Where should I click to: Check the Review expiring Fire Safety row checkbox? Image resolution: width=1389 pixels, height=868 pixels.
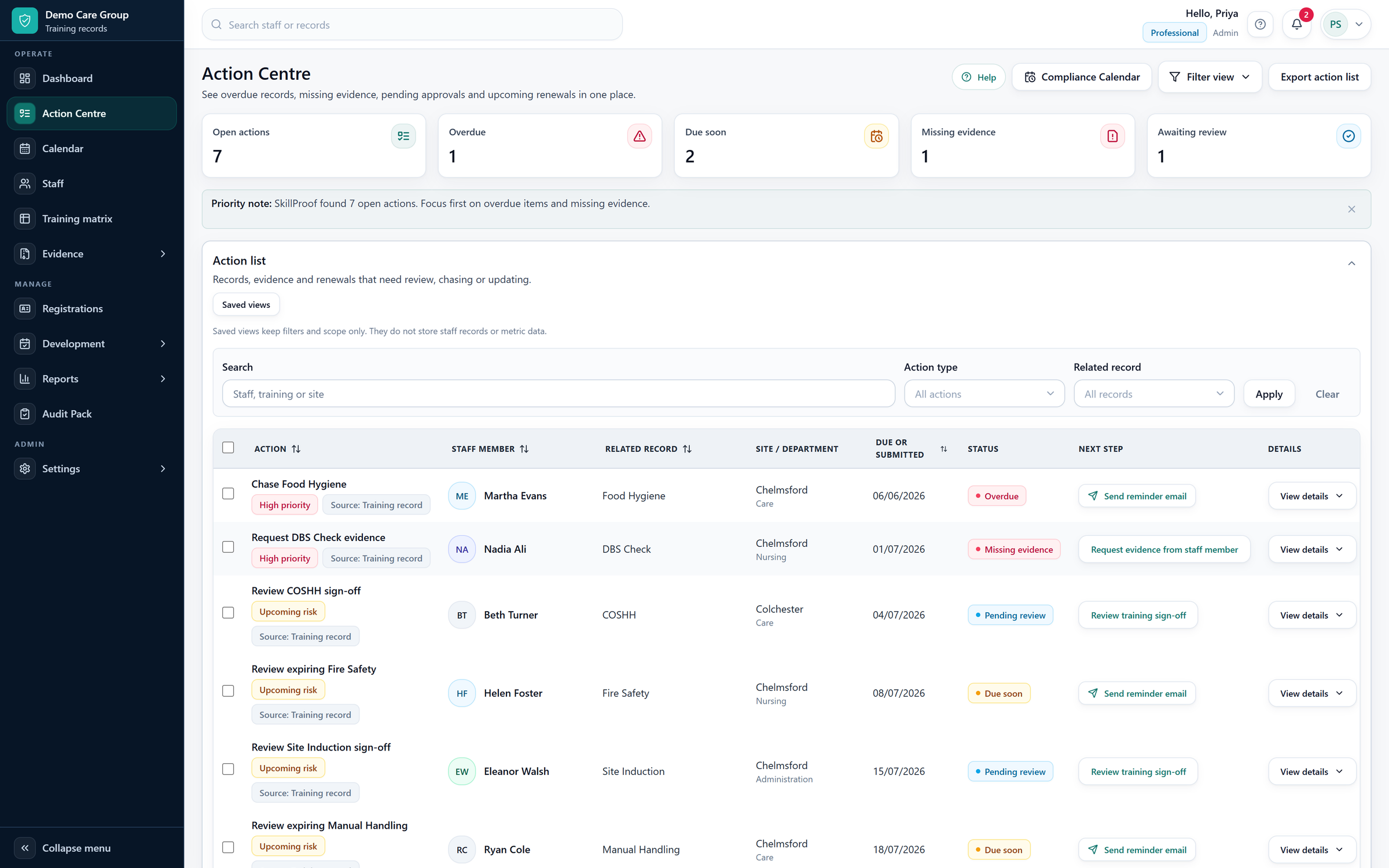[228, 691]
